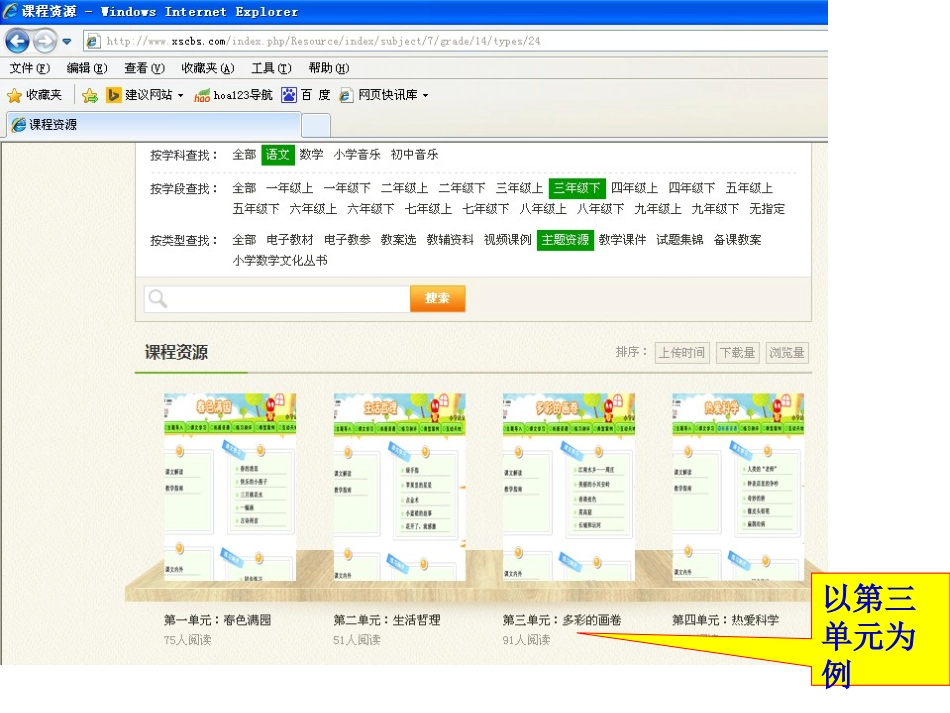950x713 pixels.
Task: Open the 生活哲理 unit thumbnail
Action: [399, 486]
